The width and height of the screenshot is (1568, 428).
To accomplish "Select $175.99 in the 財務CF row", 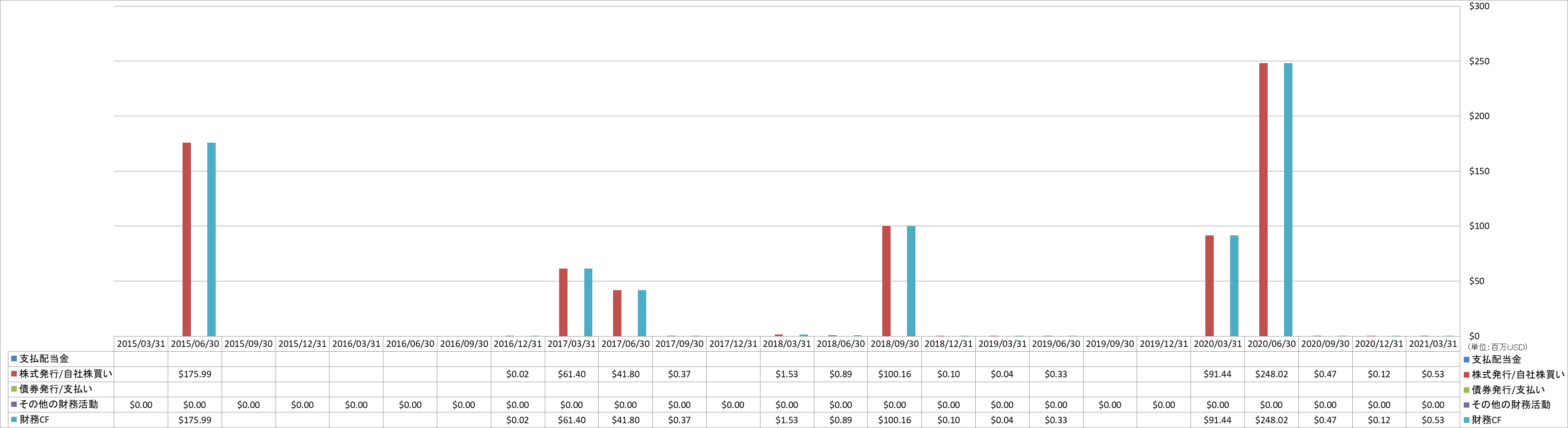I will pyautogui.click(x=195, y=420).
